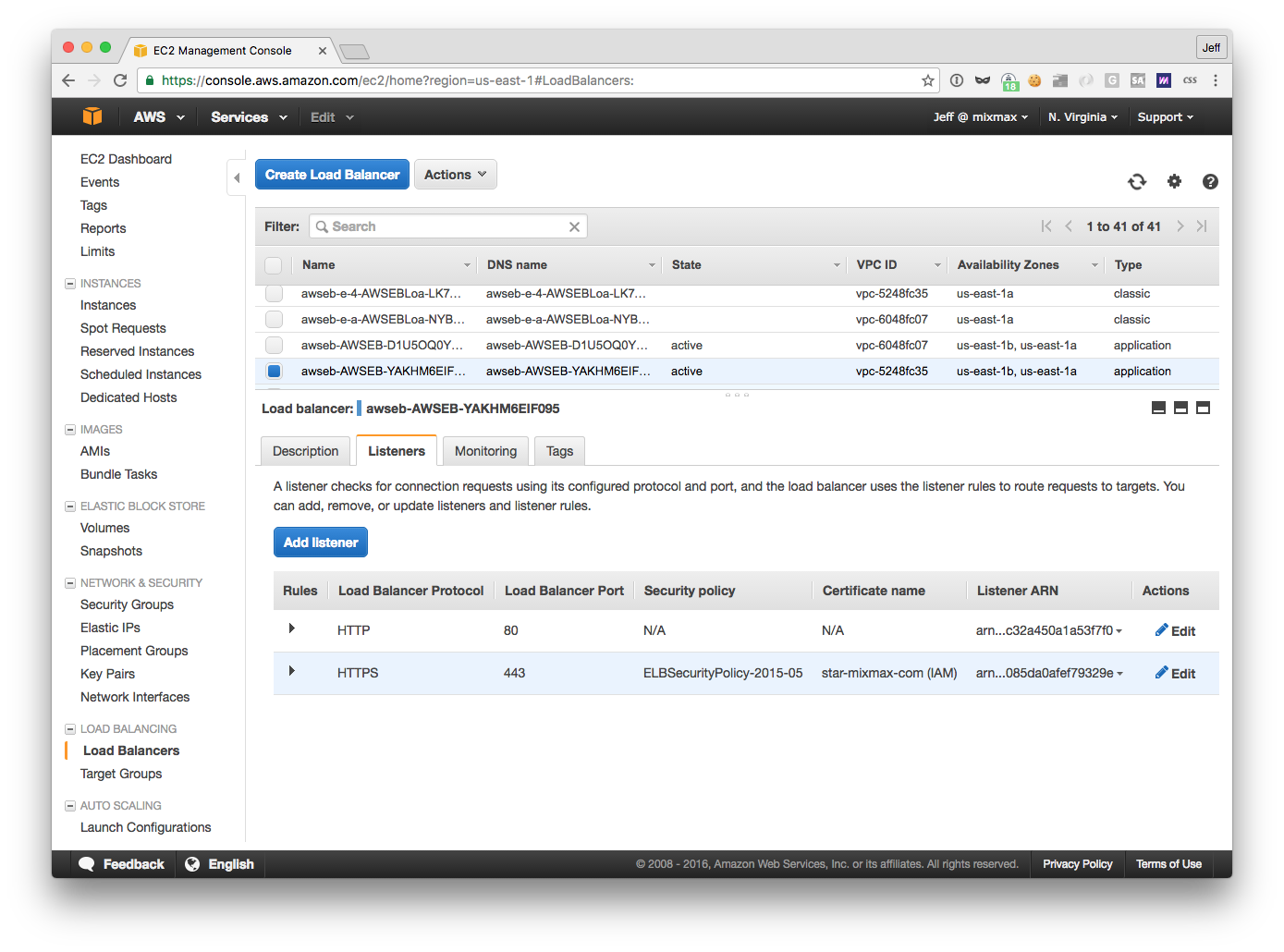Open the Services menu
The width and height of the screenshot is (1284, 952).
(249, 117)
